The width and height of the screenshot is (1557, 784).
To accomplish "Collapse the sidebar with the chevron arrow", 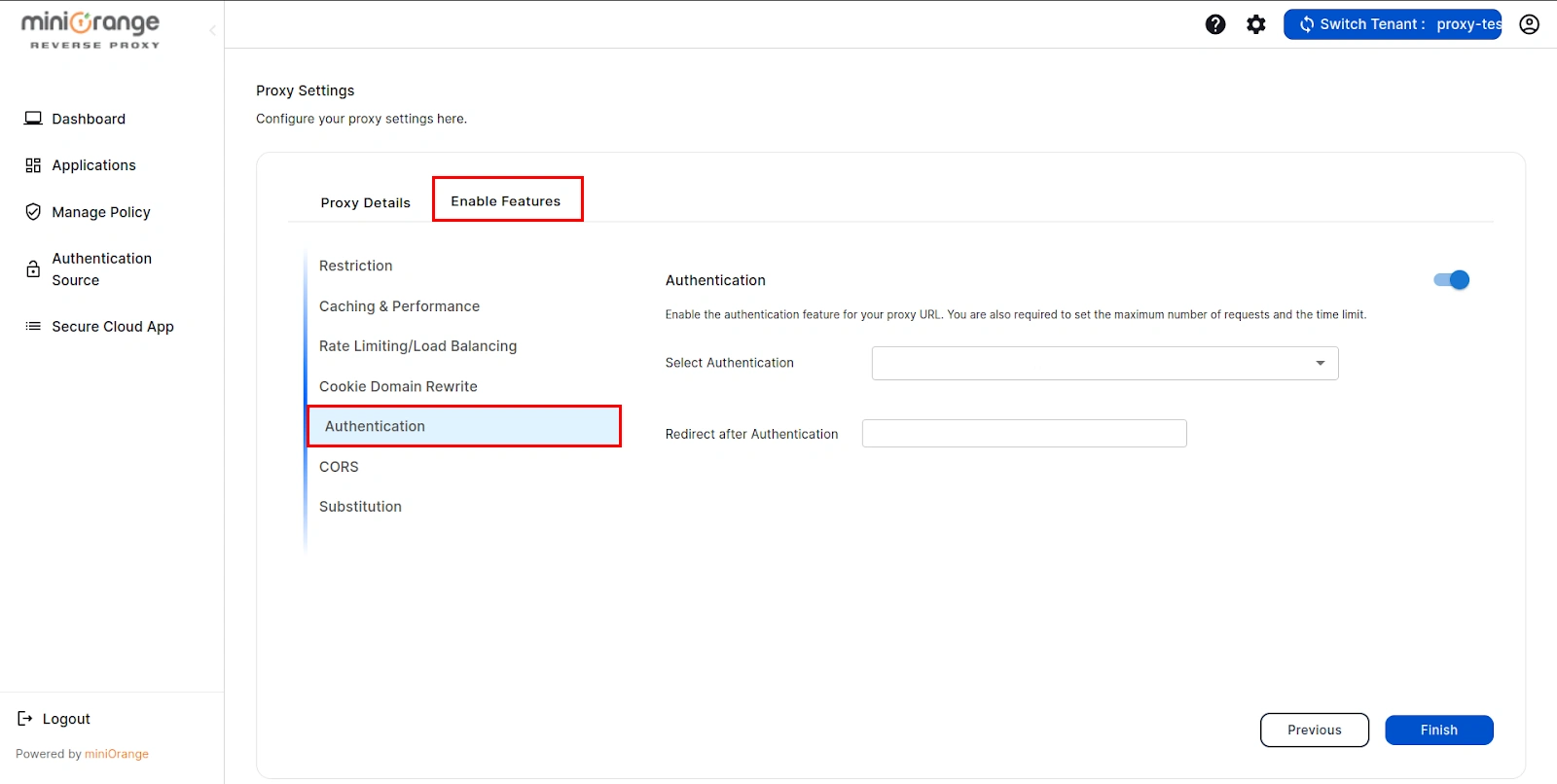I will 212,30.
